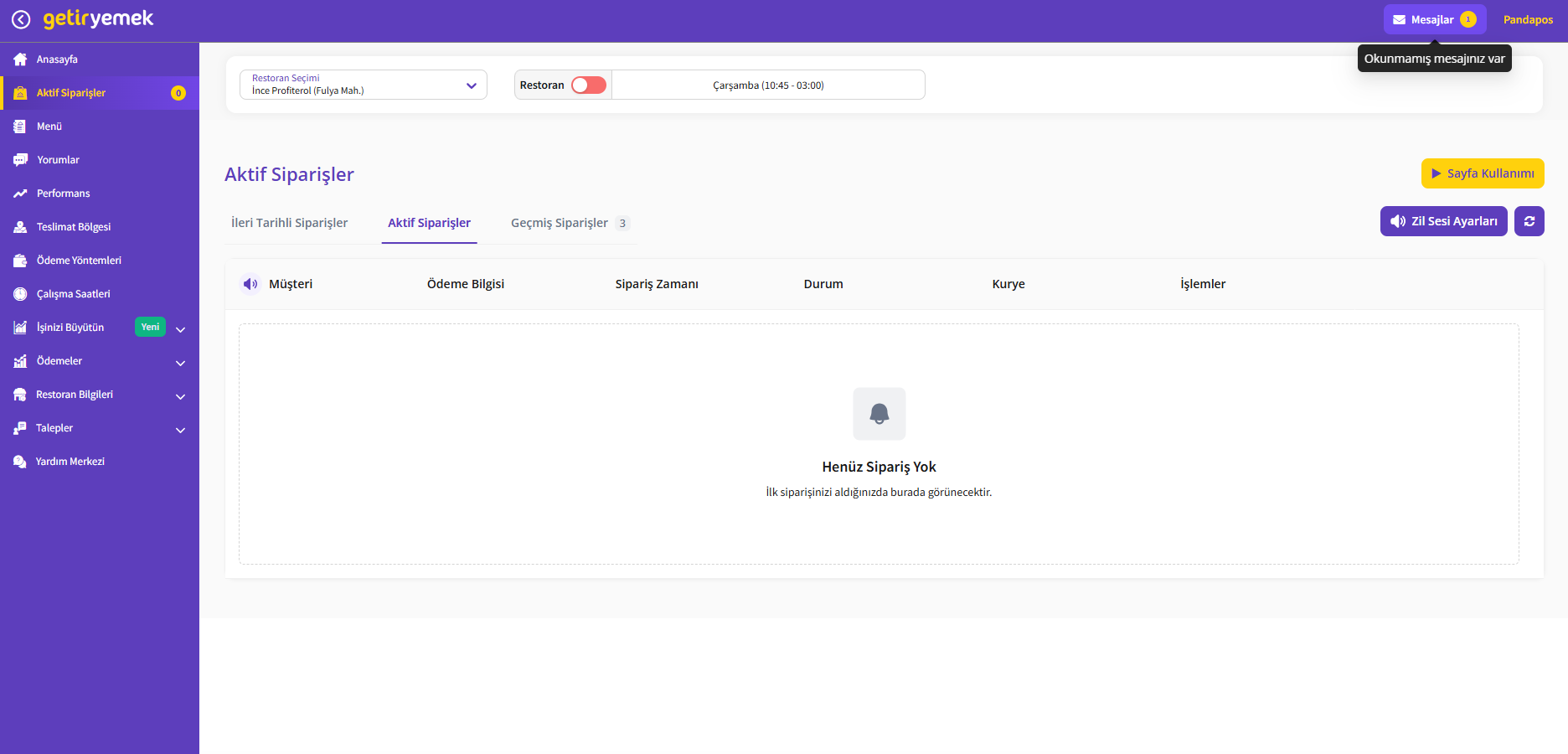The width and height of the screenshot is (1568, 754).
Task: Switch to İleri Tarihli Siparişler tab
Action: tap(289, 223)
